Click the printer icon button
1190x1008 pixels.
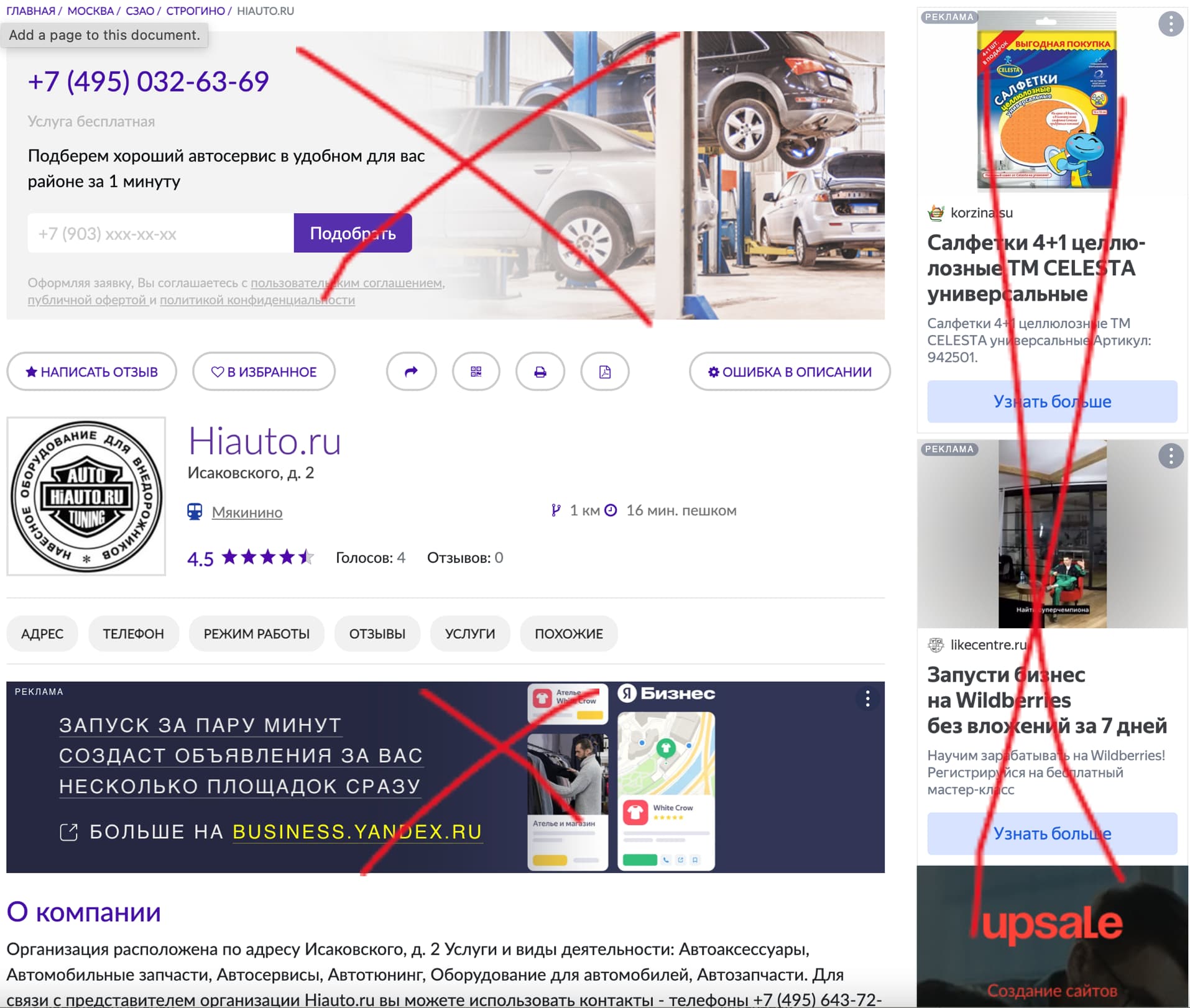540,372
